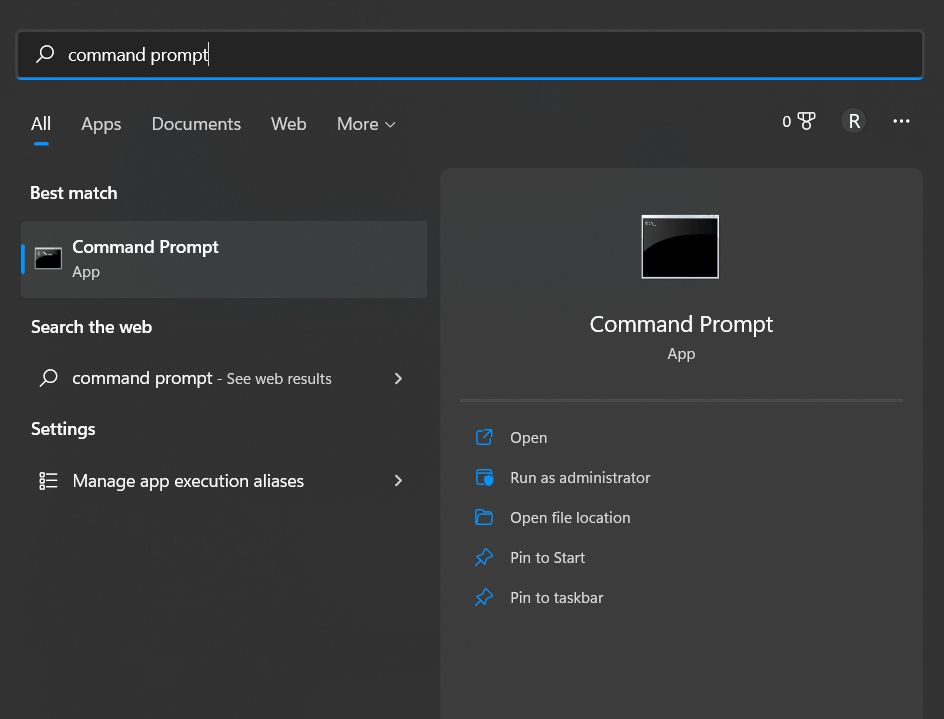Choose Run as administrator
This screenshot has width=944, height=719.
(580, 478)
